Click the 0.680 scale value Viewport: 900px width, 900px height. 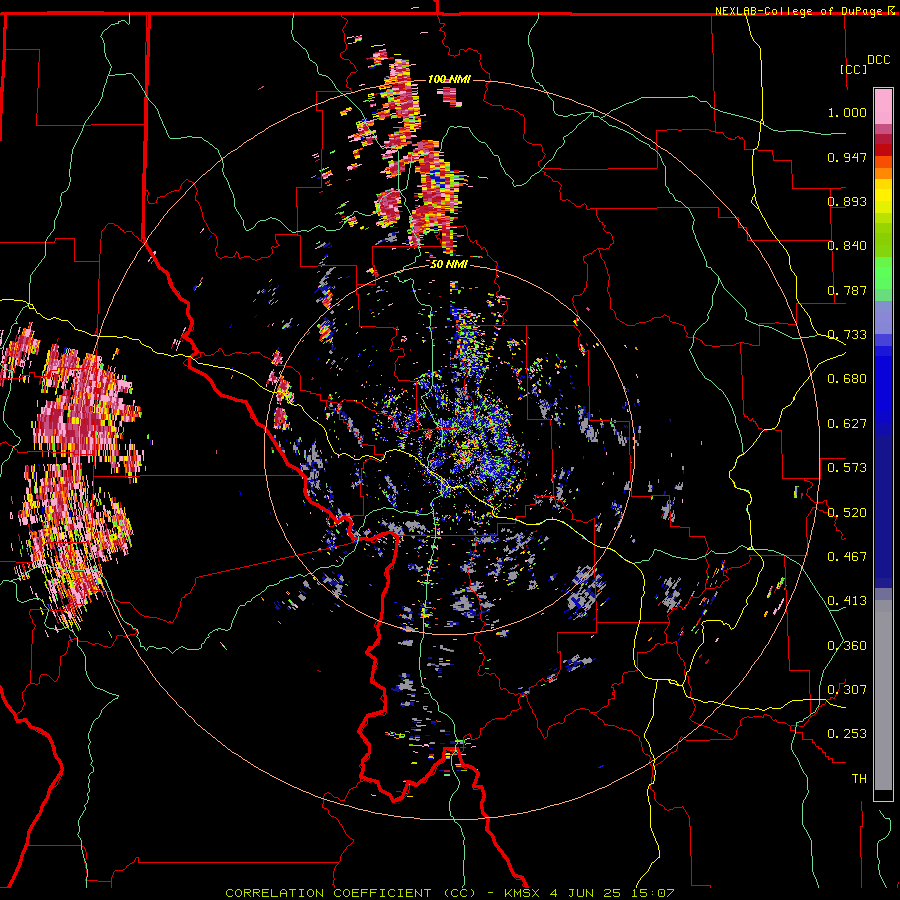pos(847,379)
